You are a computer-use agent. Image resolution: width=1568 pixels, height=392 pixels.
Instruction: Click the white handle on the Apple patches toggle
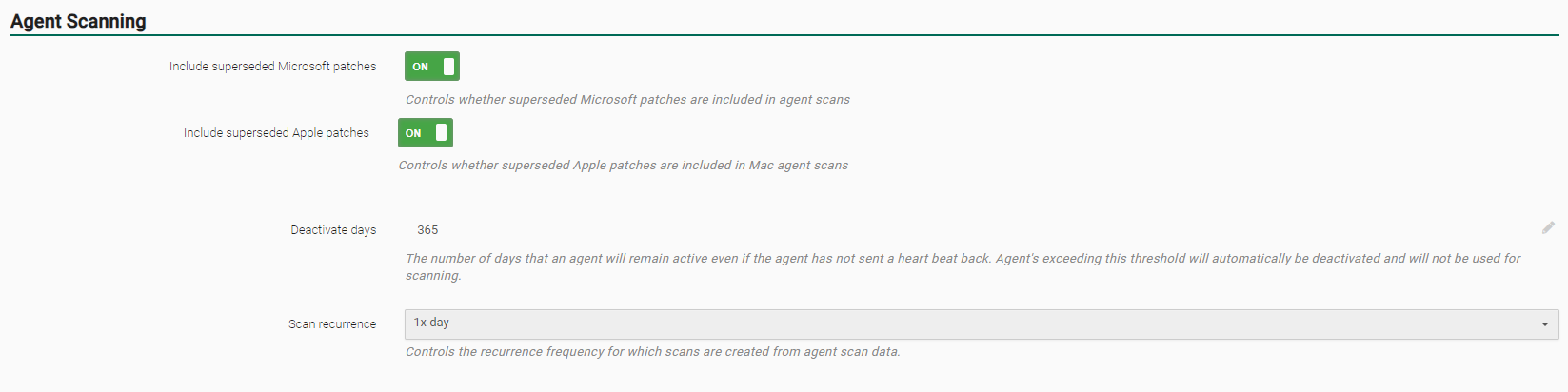coord(442,133)
